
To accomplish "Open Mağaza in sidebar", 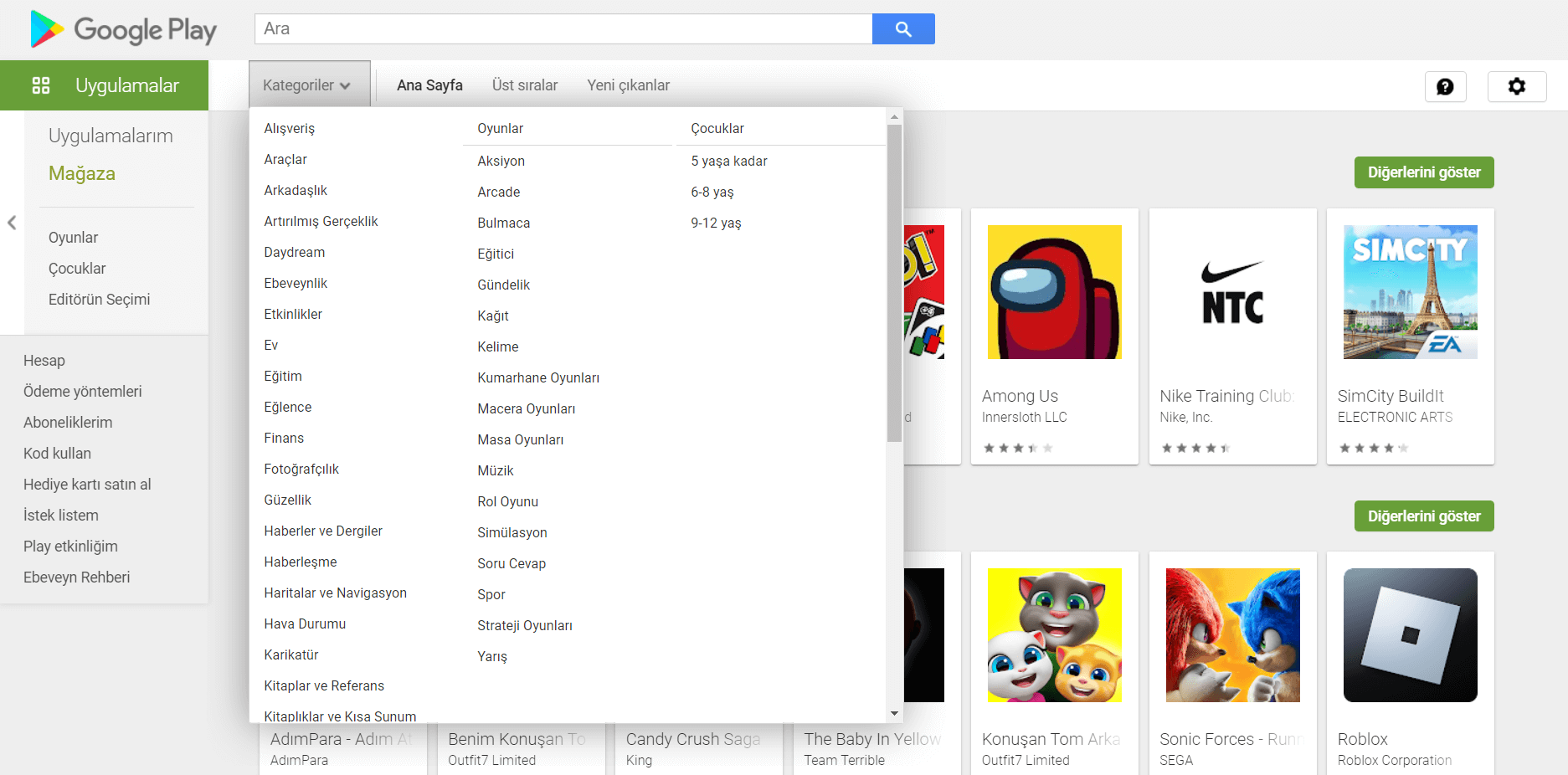I will 82,173.
